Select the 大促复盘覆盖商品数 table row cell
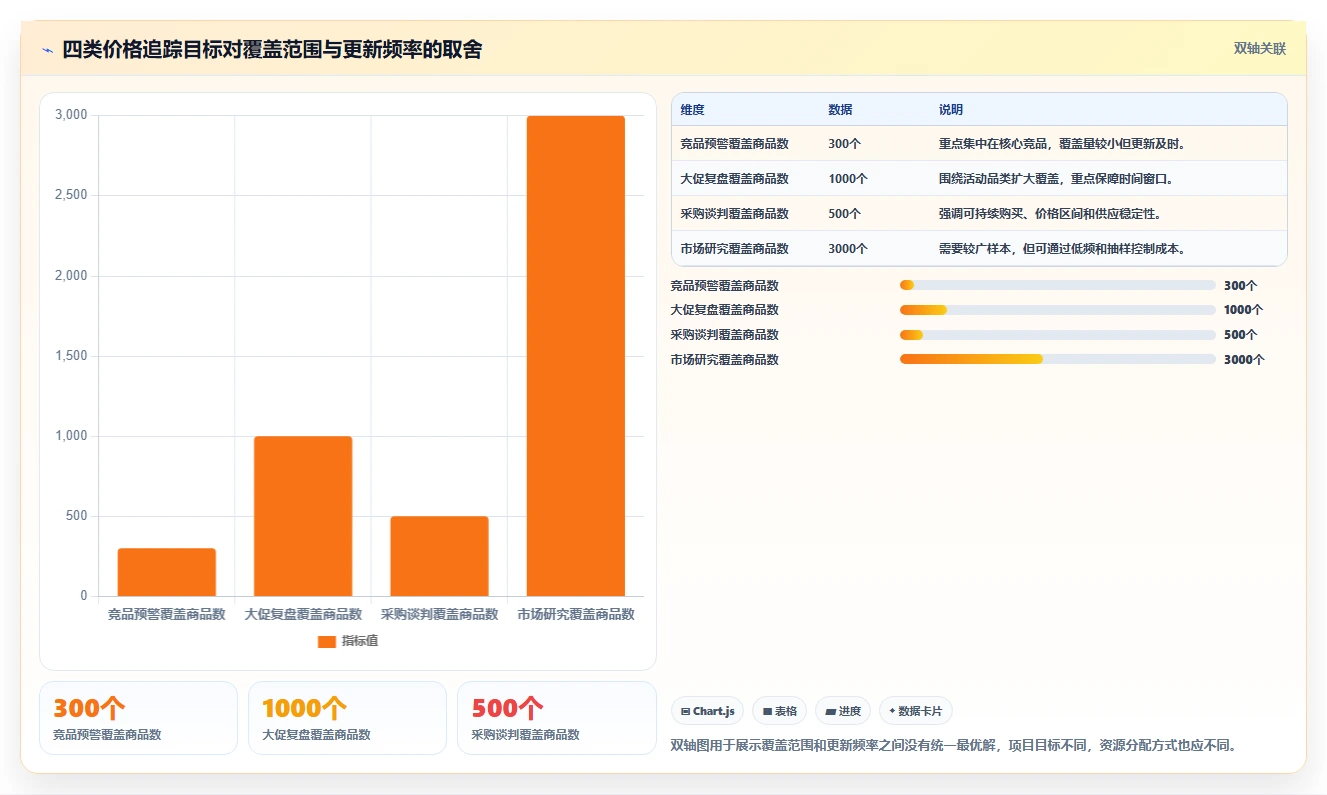Viewport: 1327px width, 795px height. click(735, 179)
